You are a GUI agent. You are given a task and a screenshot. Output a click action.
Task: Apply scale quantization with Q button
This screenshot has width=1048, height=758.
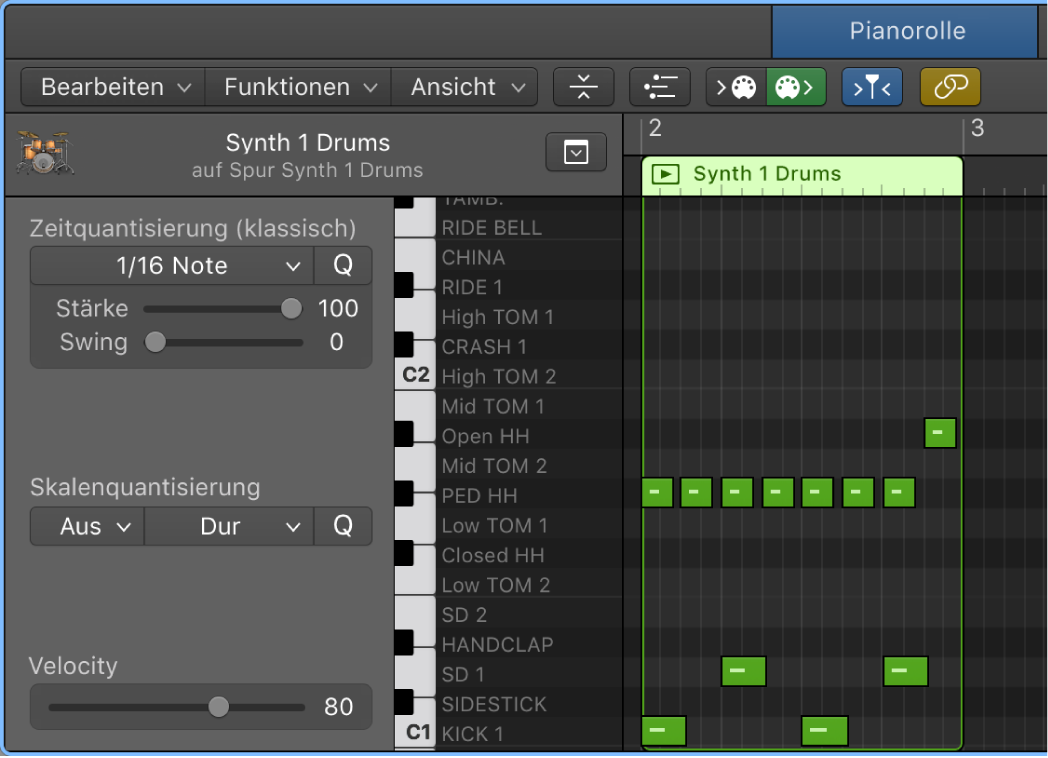click(x=342, y=526)
